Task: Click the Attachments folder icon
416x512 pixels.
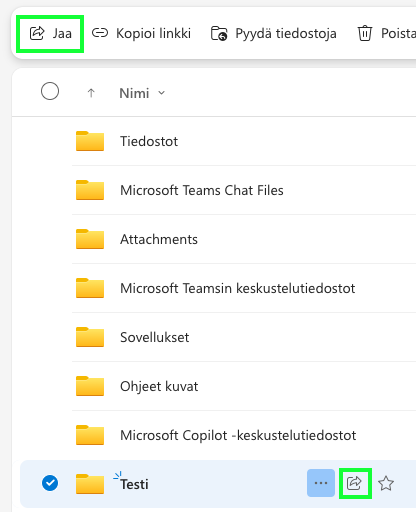Action: tap(90, 239)
